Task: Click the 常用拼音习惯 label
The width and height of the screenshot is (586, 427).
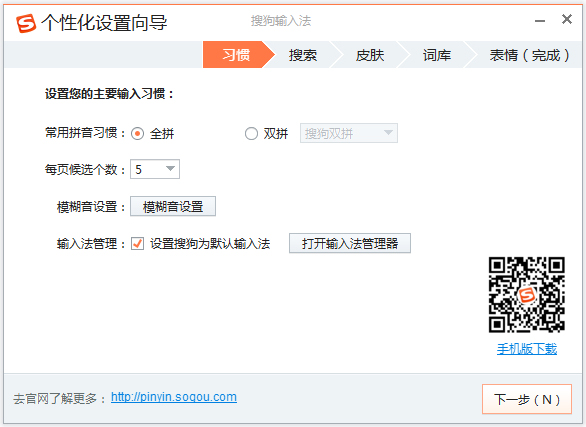Action: [x=85, y=133]
